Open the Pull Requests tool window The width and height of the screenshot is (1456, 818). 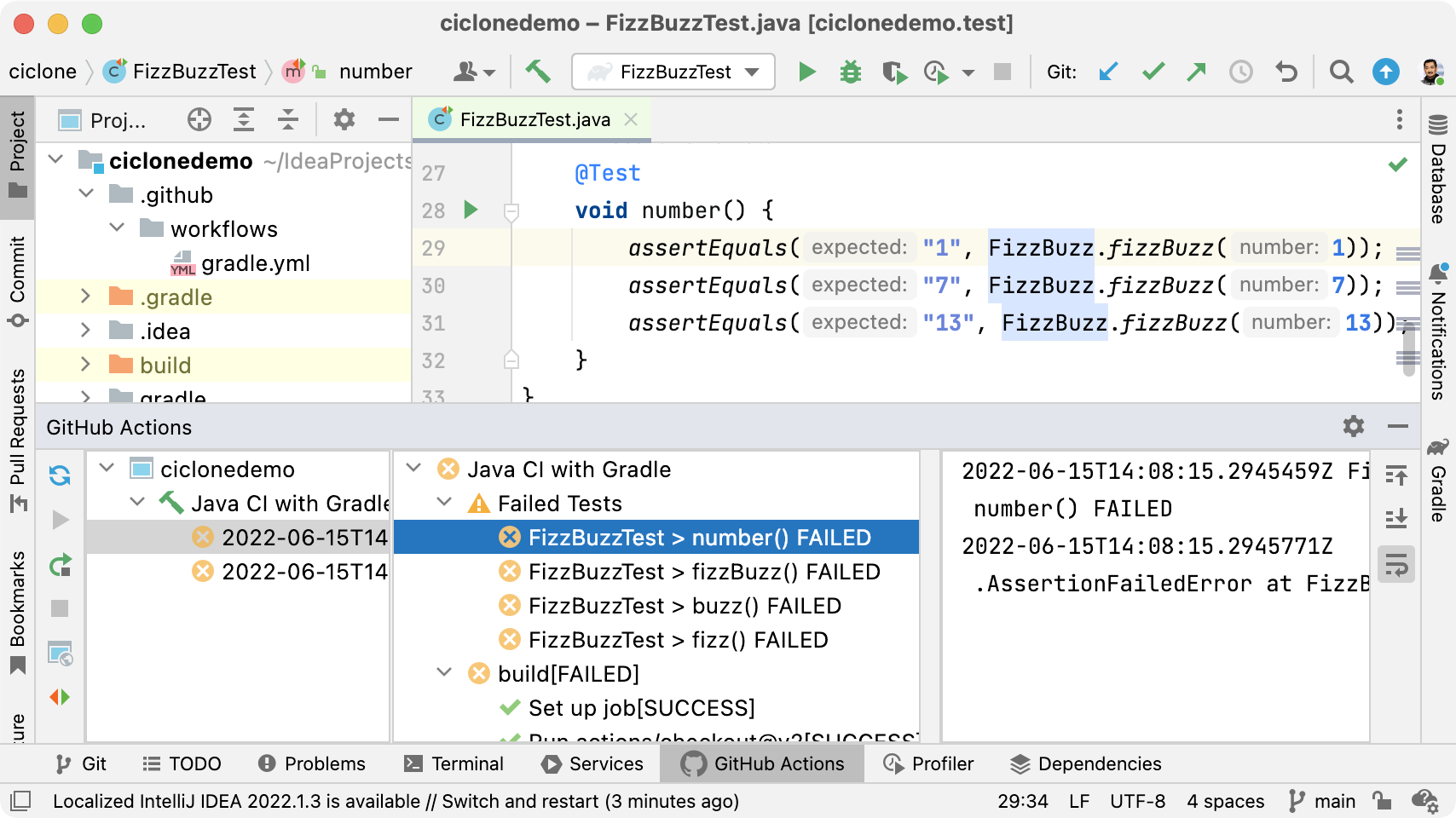pos(18,441)
